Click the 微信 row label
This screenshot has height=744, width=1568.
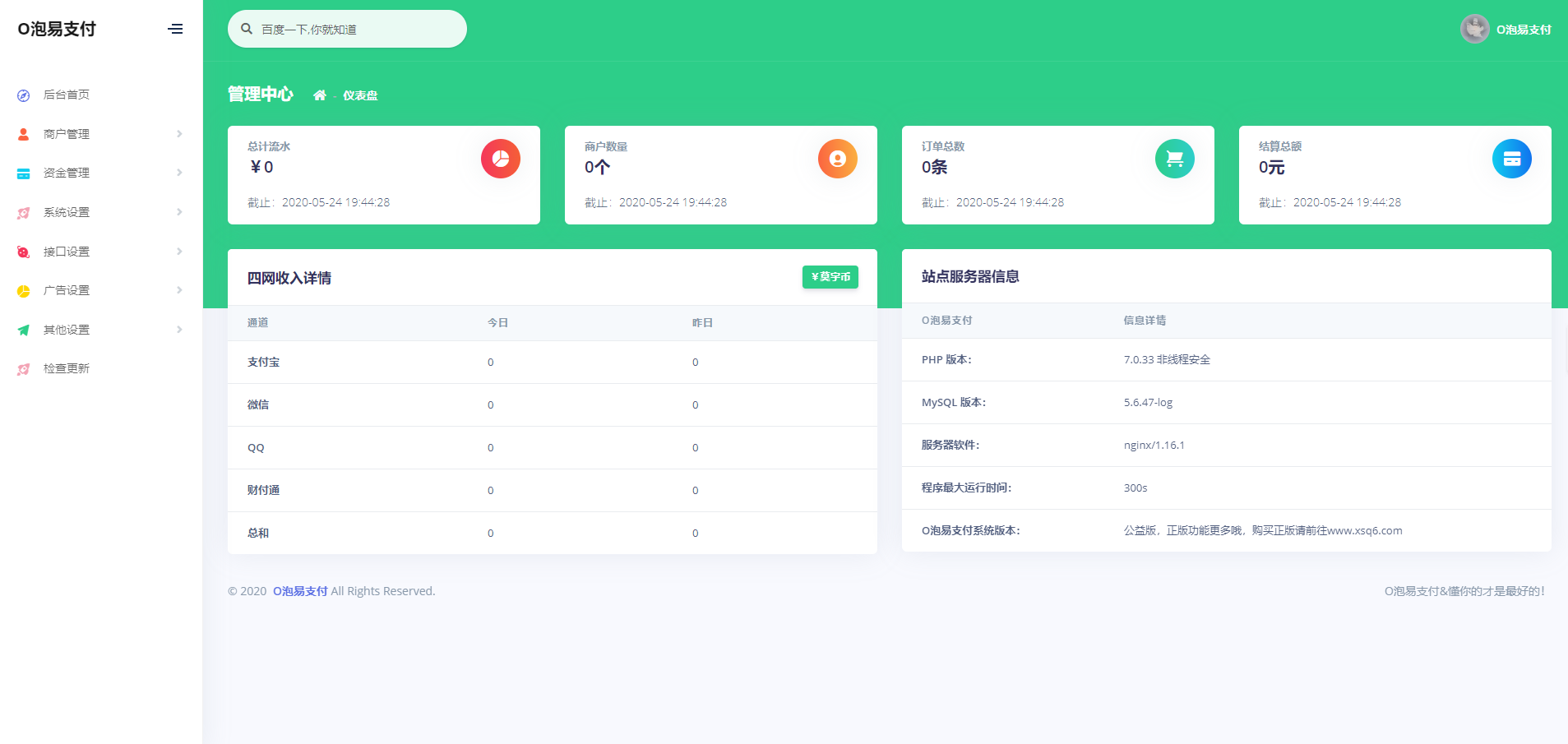[258, 404]
